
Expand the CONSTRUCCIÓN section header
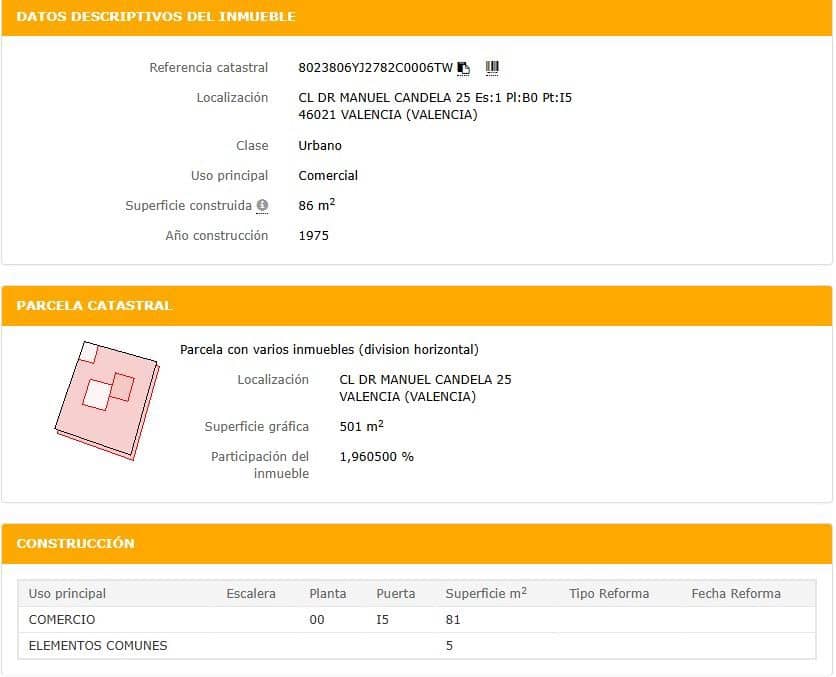(75, 544)
